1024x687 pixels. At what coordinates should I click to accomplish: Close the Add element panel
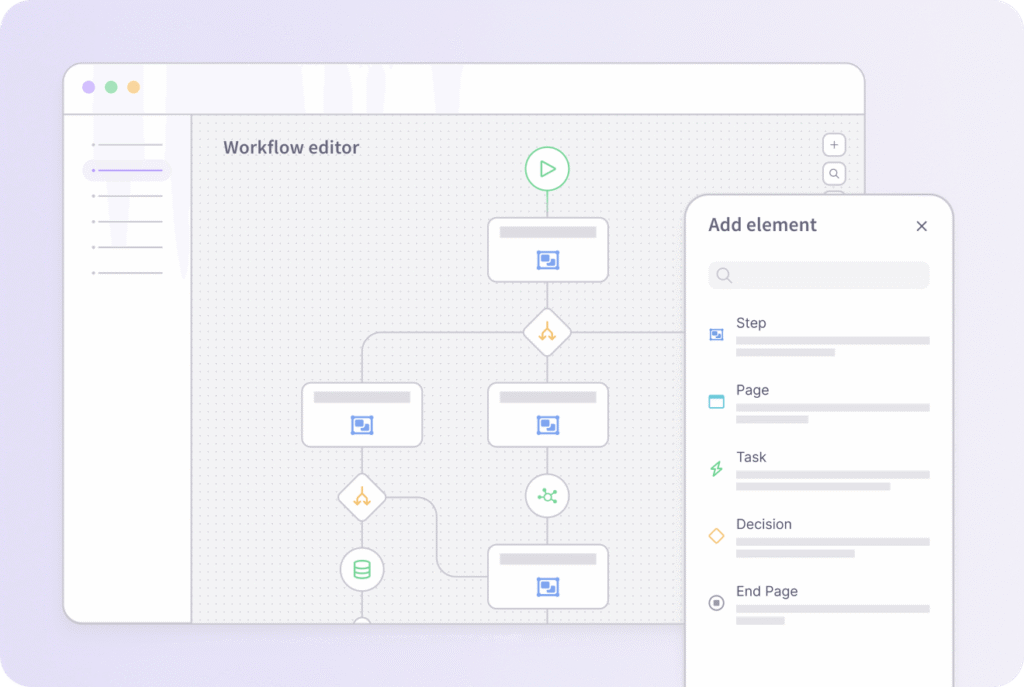point(921,226)
